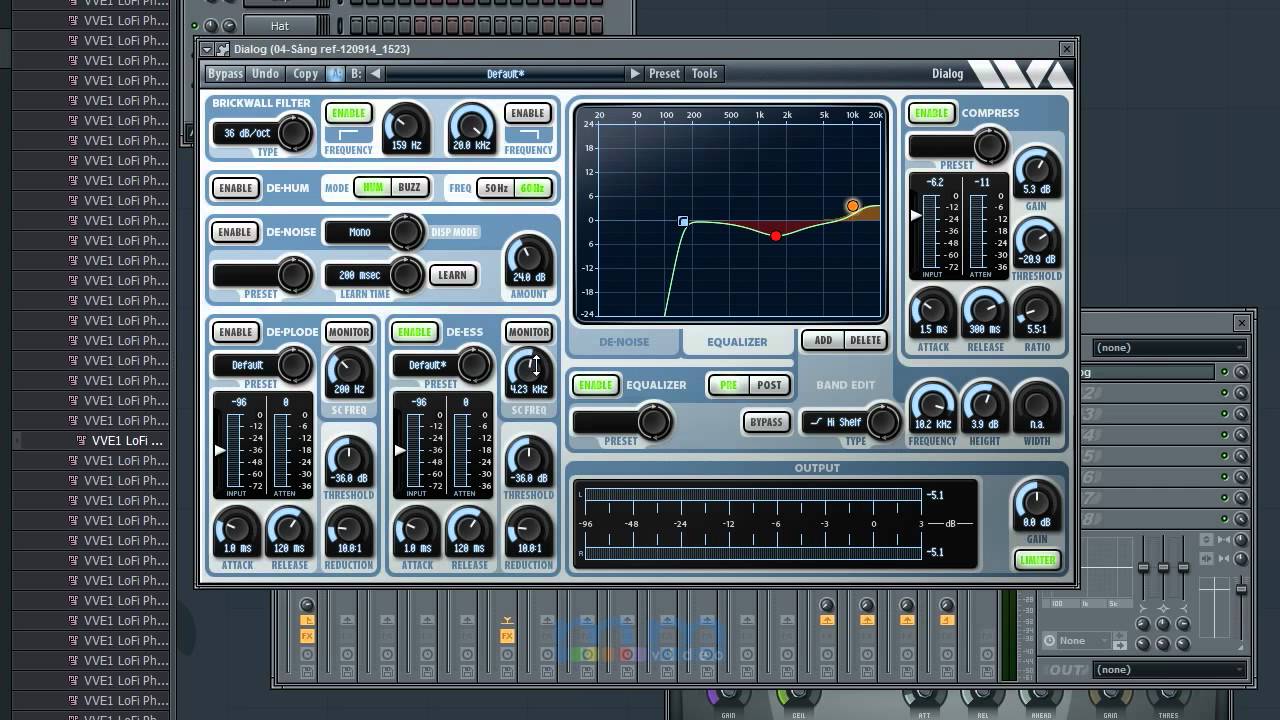The height and width of the screenshot is (720, 1280).
Task: Select HUM mode in De-Hum
Action: pos(373,187)
